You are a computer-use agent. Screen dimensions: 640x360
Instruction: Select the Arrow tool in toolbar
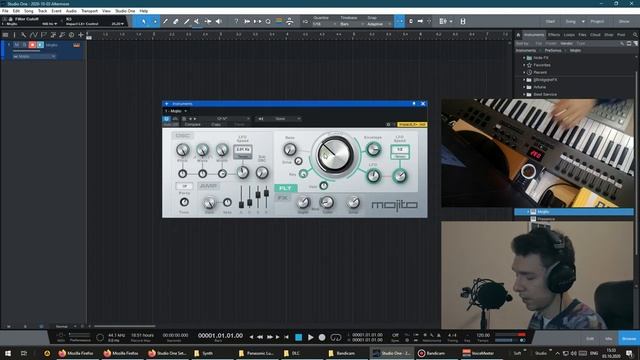coord(143,21)
